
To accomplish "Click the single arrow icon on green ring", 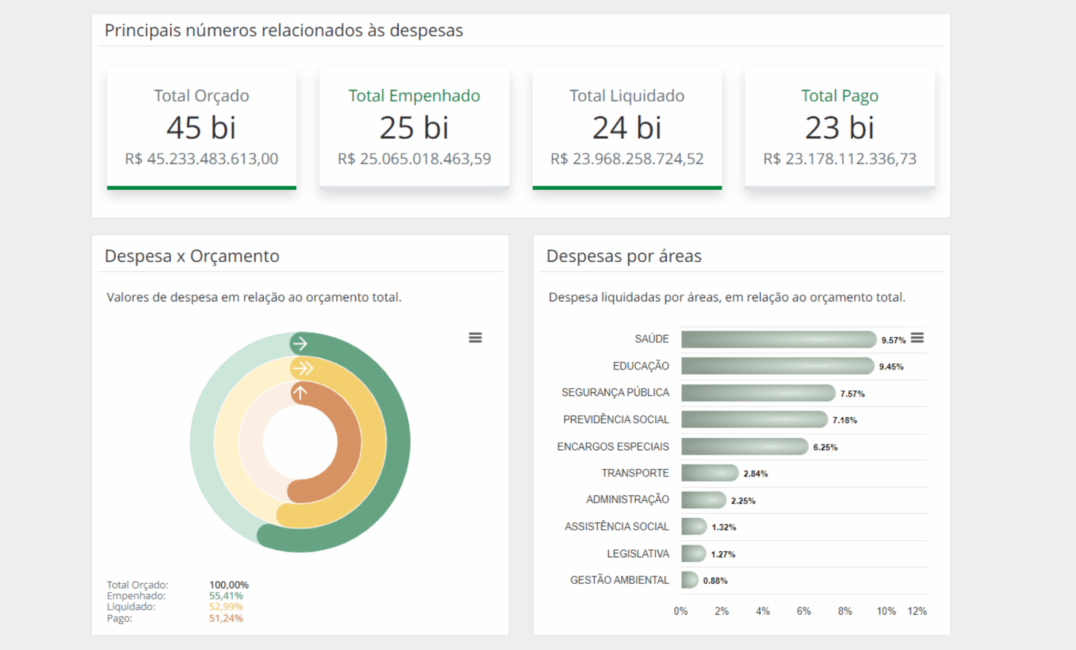I will pos(300,344).
